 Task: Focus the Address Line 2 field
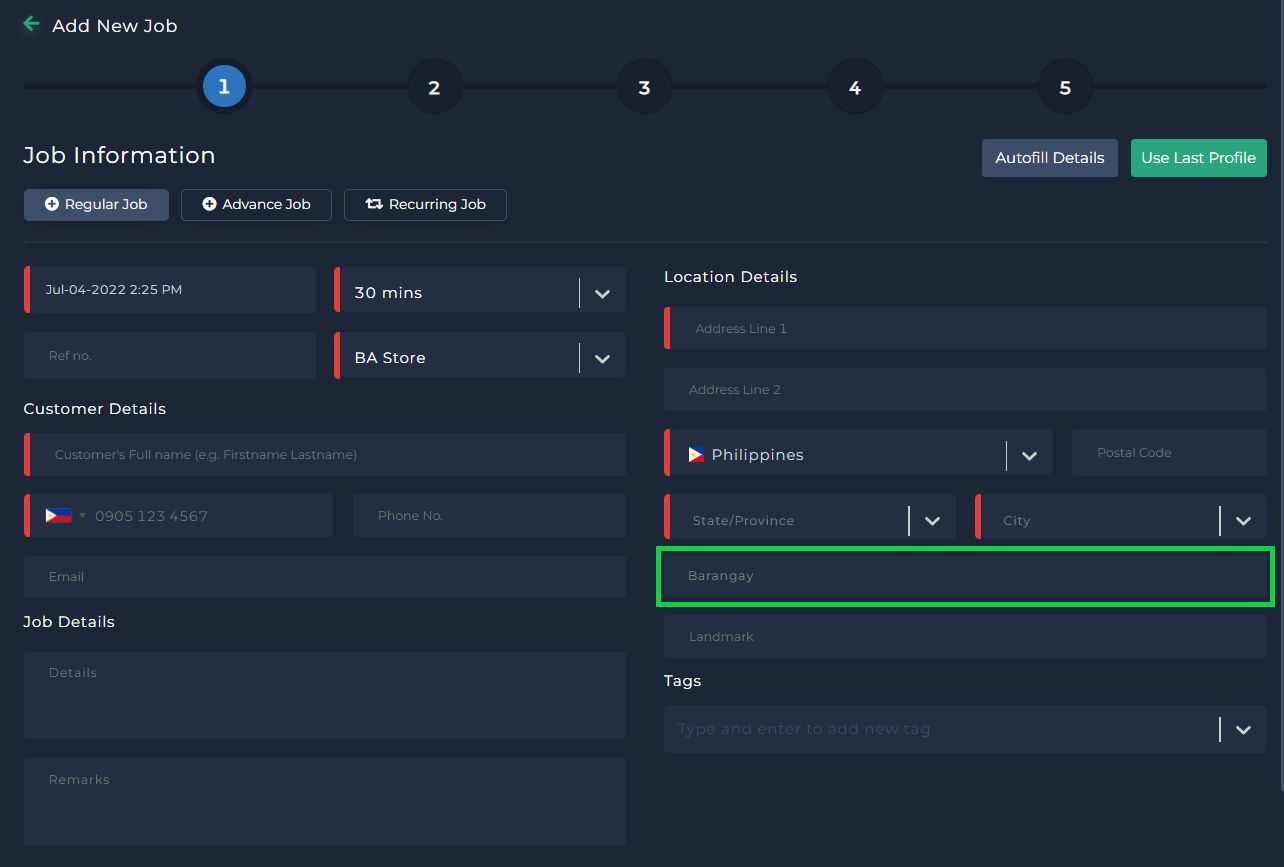965,390
